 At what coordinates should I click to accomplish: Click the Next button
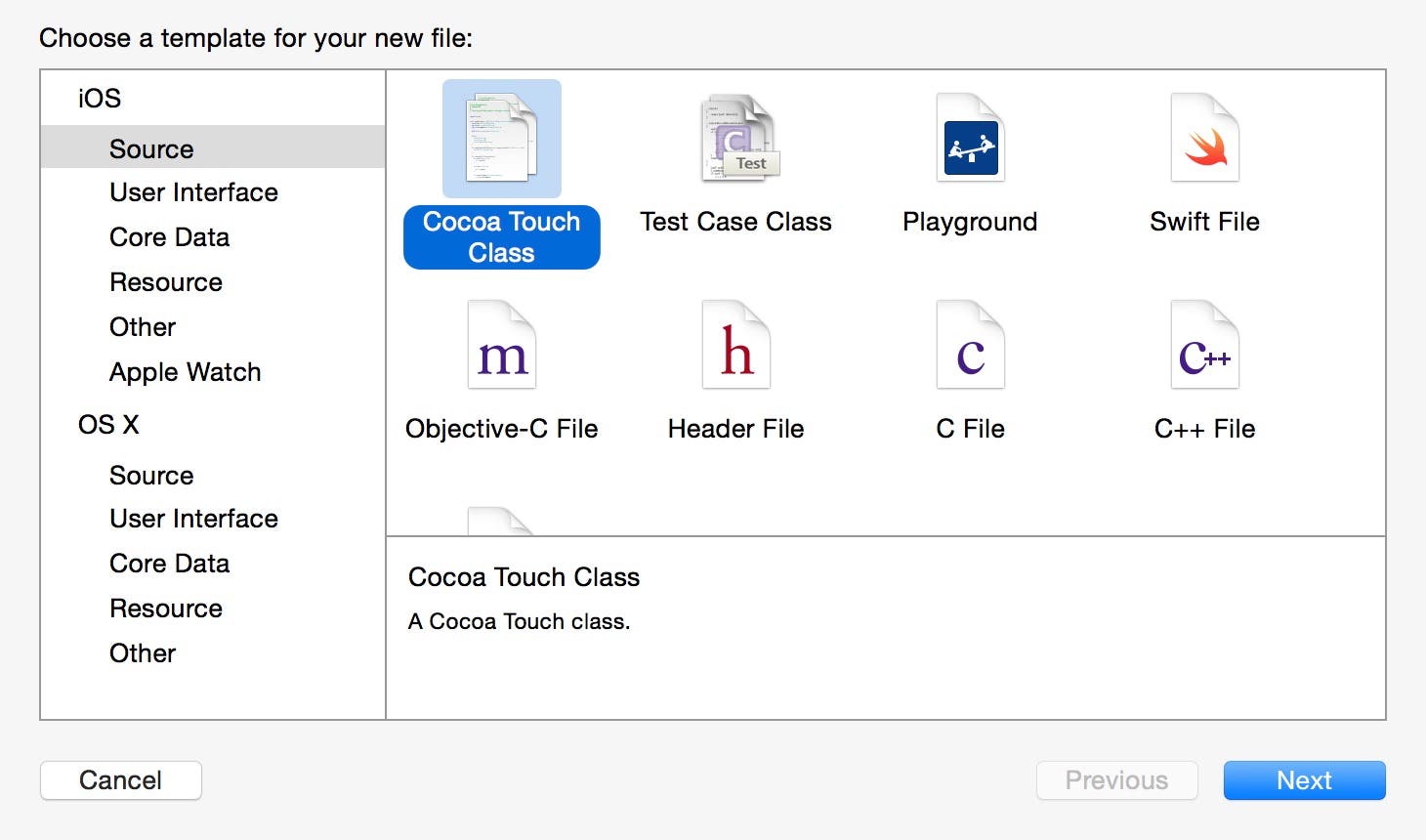(1304, 780)
